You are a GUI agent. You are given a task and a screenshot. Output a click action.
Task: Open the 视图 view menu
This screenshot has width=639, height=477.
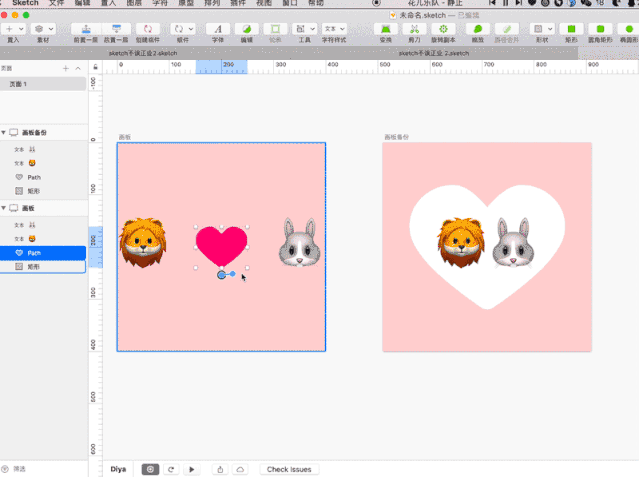click(x=264, y=3)
